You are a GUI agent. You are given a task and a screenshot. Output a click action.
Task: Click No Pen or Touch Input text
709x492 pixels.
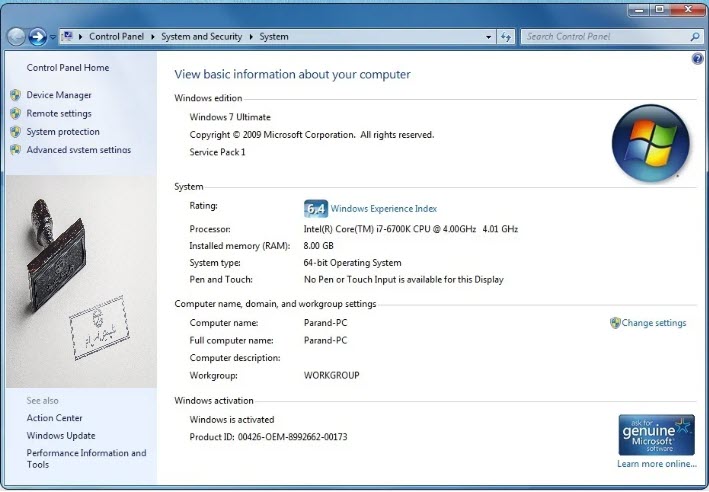(404, 279)
